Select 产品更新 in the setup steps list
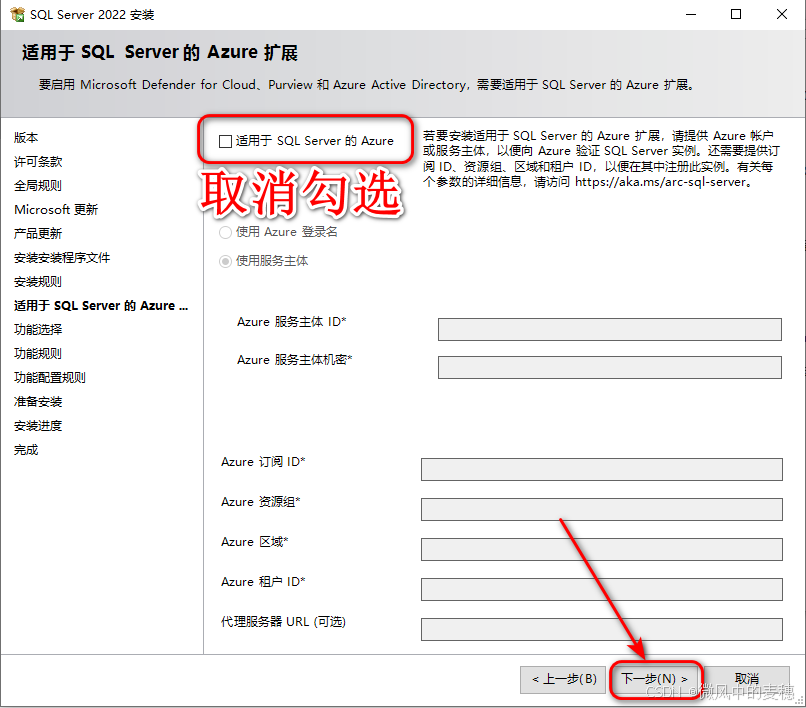 point(38,233)
